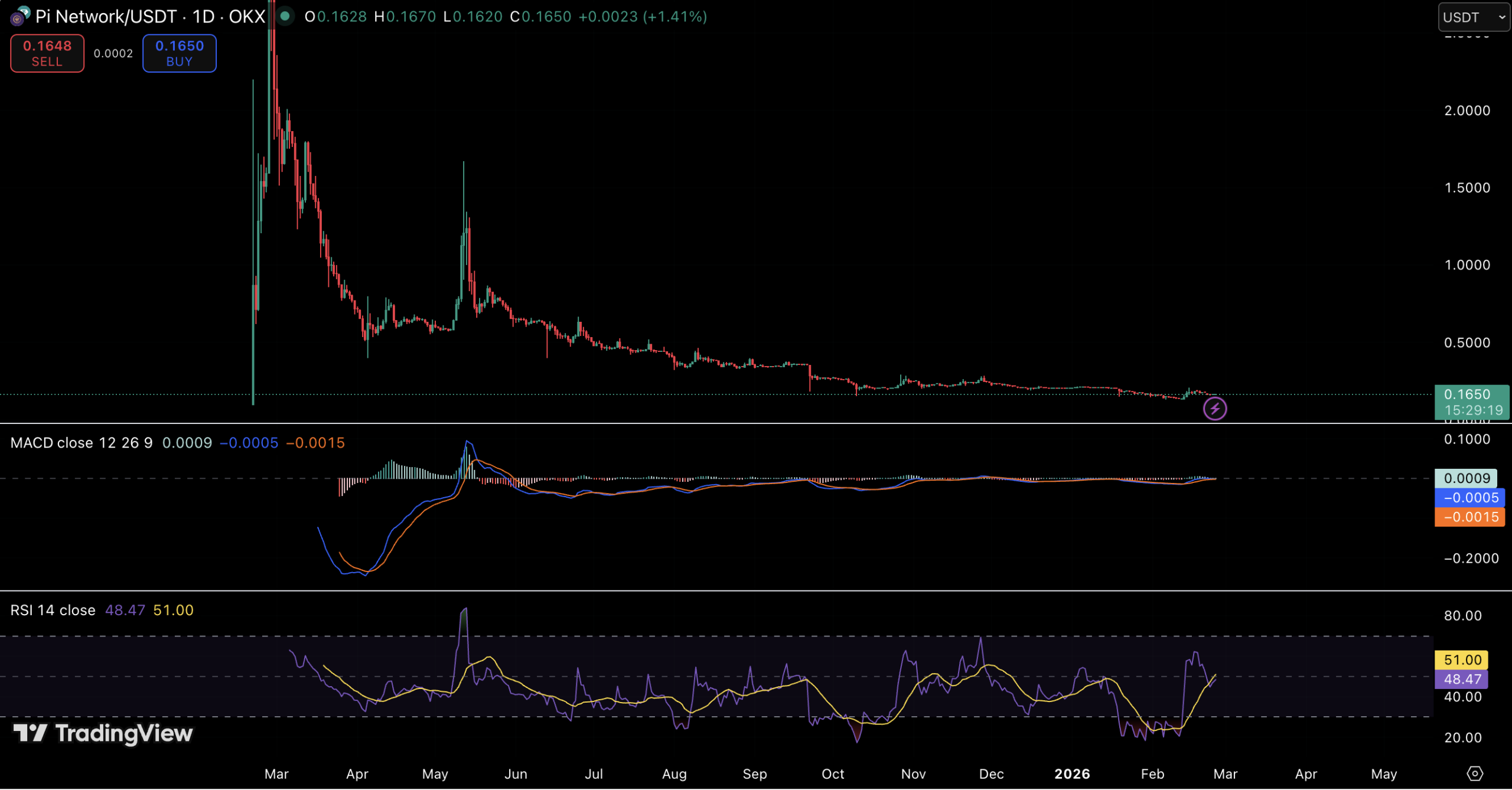Viewport: 1512px width, 790px height.
Task: Click the Oct label on time axis
Action: click(x=833, y=774)
